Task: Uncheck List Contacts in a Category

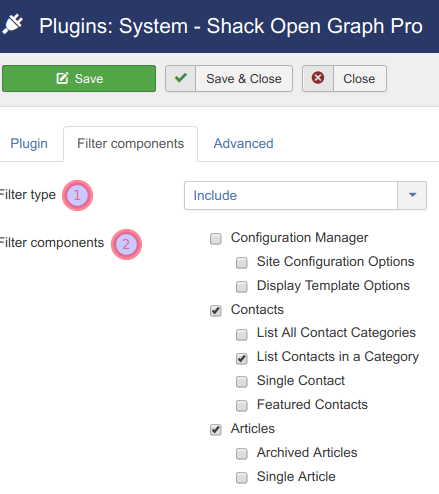Action: point(242,358)
